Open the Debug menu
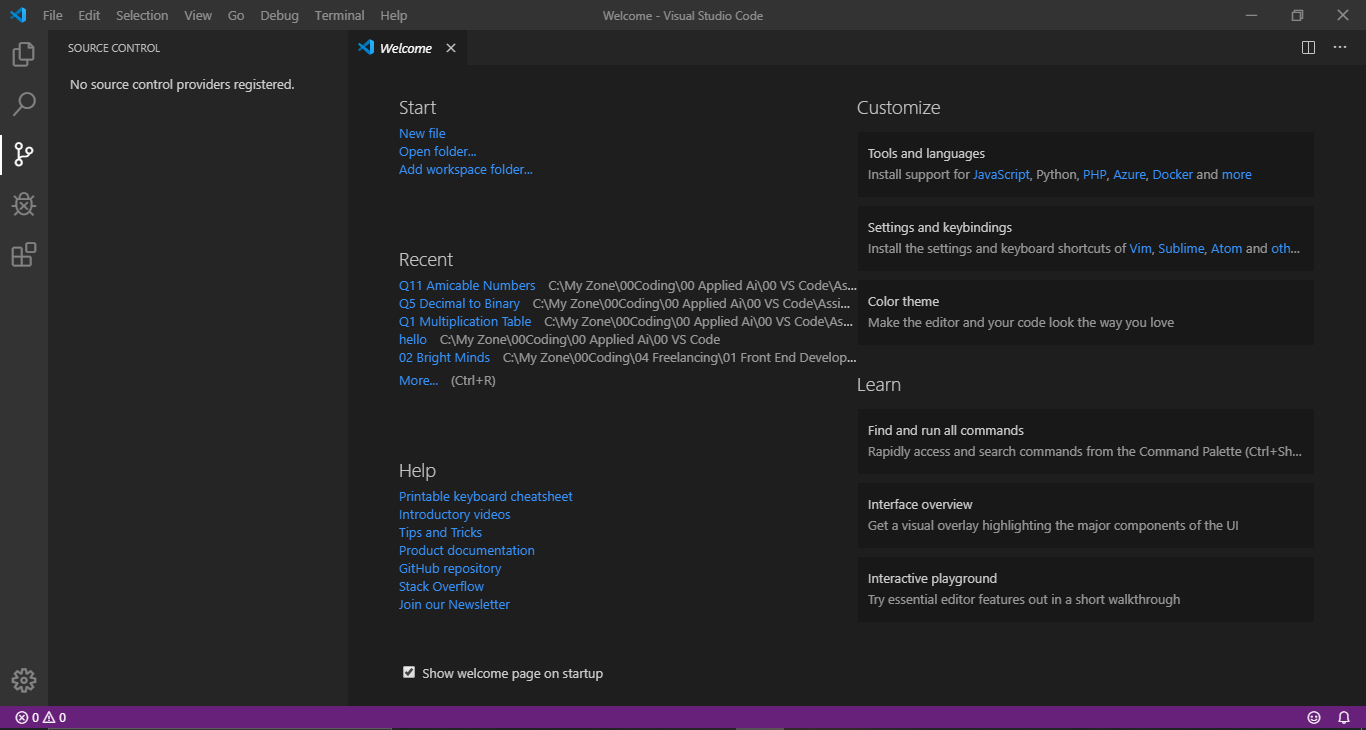Screen dimensions: 1366x730 pyautogui.click(x=279, y=15)
